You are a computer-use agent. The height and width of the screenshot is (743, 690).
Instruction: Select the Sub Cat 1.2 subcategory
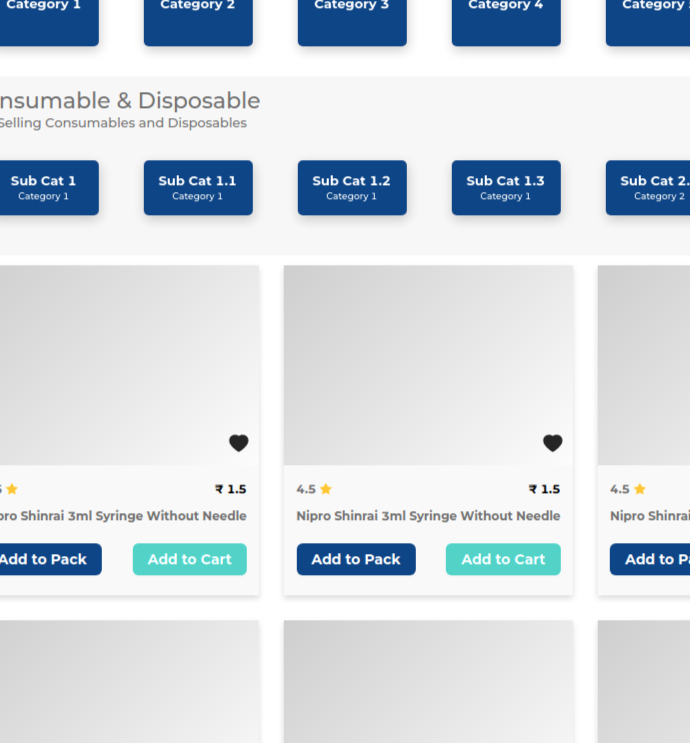[352, 187]
